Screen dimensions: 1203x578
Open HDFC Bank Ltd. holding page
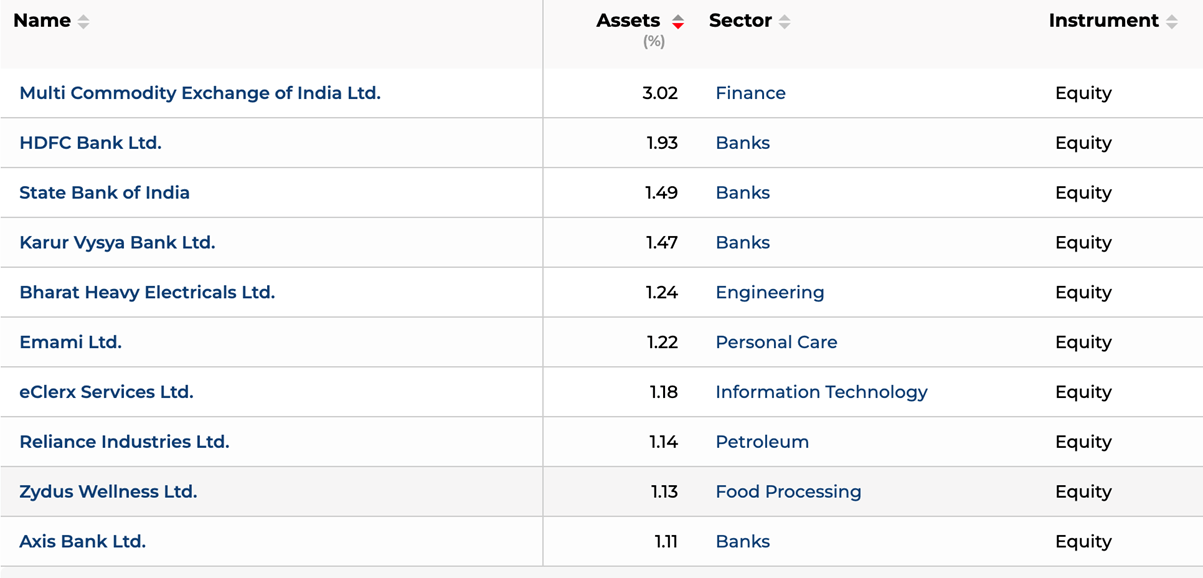(x=90, y=143)
